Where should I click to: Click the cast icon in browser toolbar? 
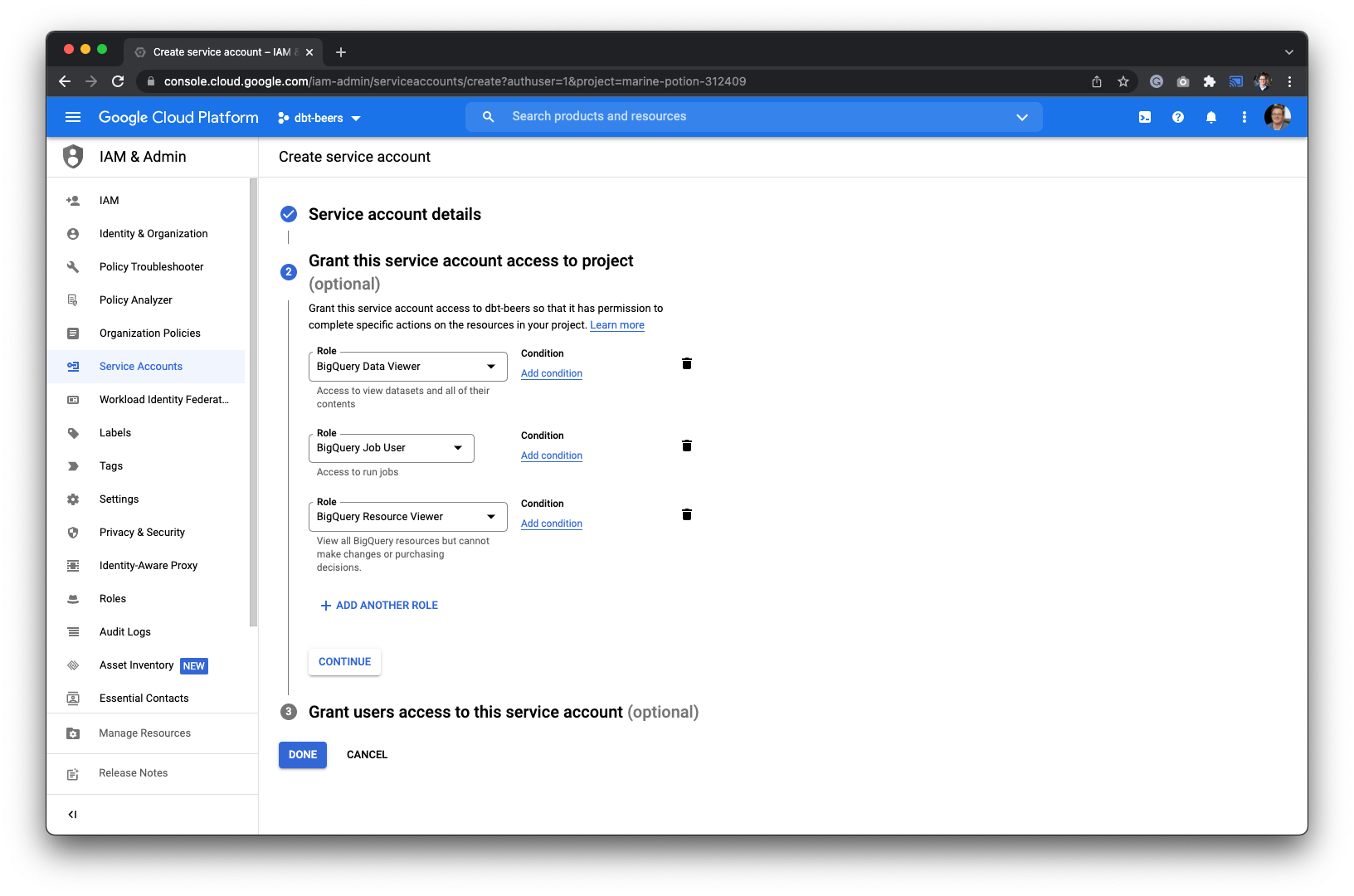(x=1236, y=81)
